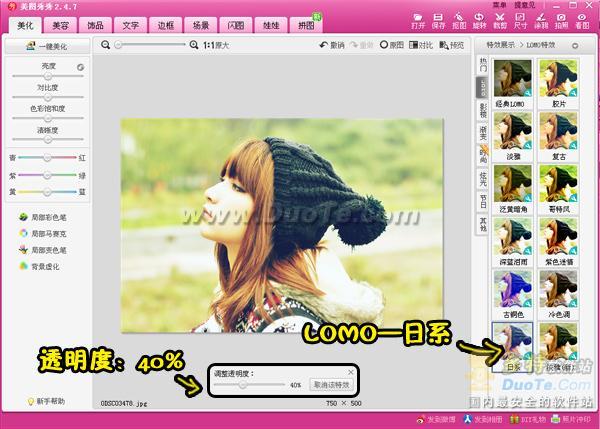Switch to the 美容 tab
The height and width of the screenshot is (429, 600).
60,25
